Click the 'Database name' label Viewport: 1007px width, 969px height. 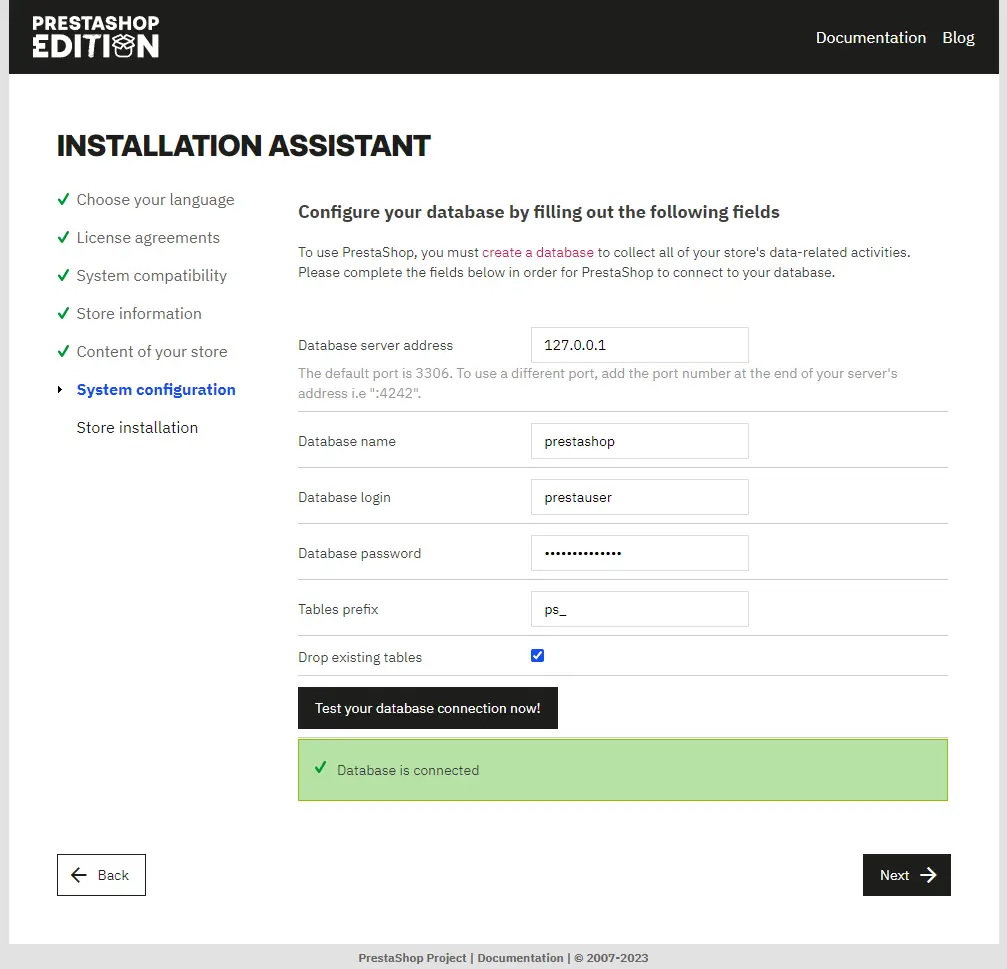point(347,441)
